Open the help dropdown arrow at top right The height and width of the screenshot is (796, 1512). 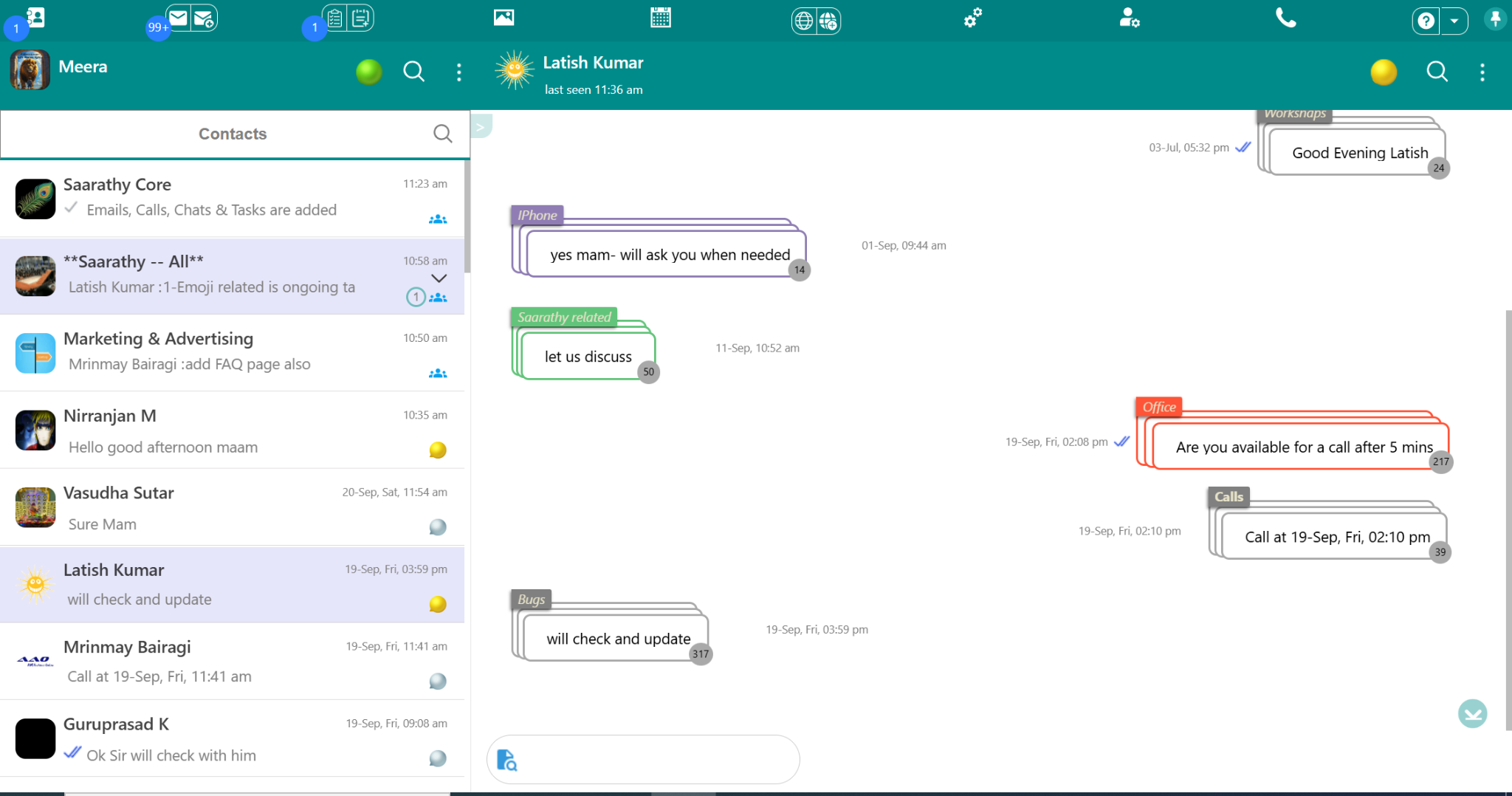(1455, 21)
